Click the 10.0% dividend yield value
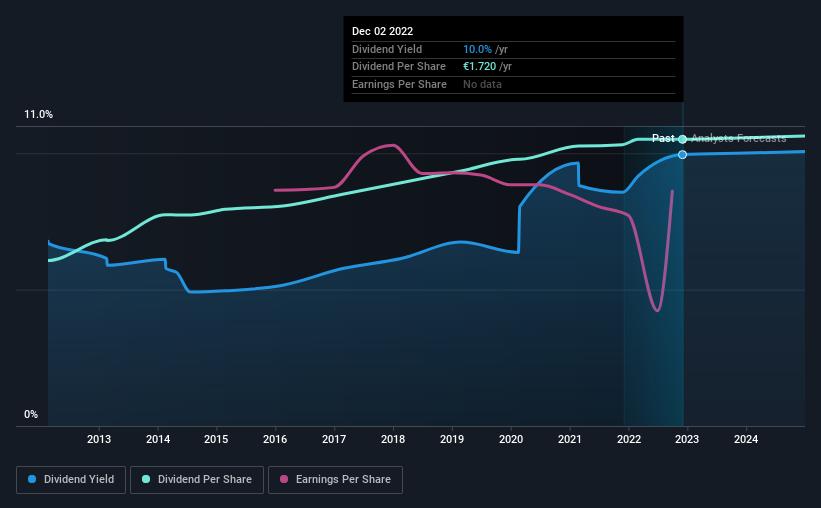Image resolution: width=821 pixels, height=508 pixels. click(x=477, y=49)
